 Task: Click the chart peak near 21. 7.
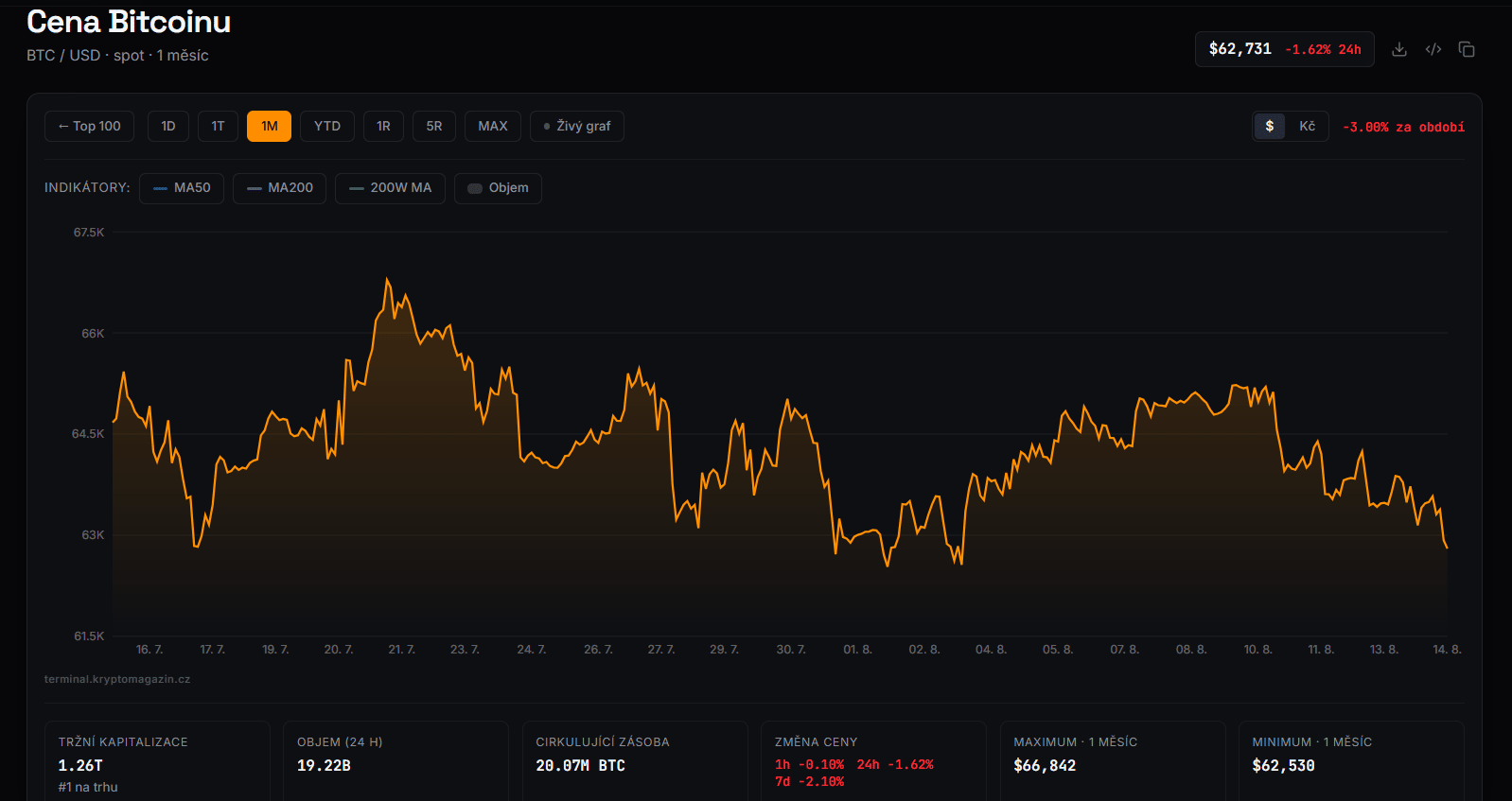tap(387, 279)
